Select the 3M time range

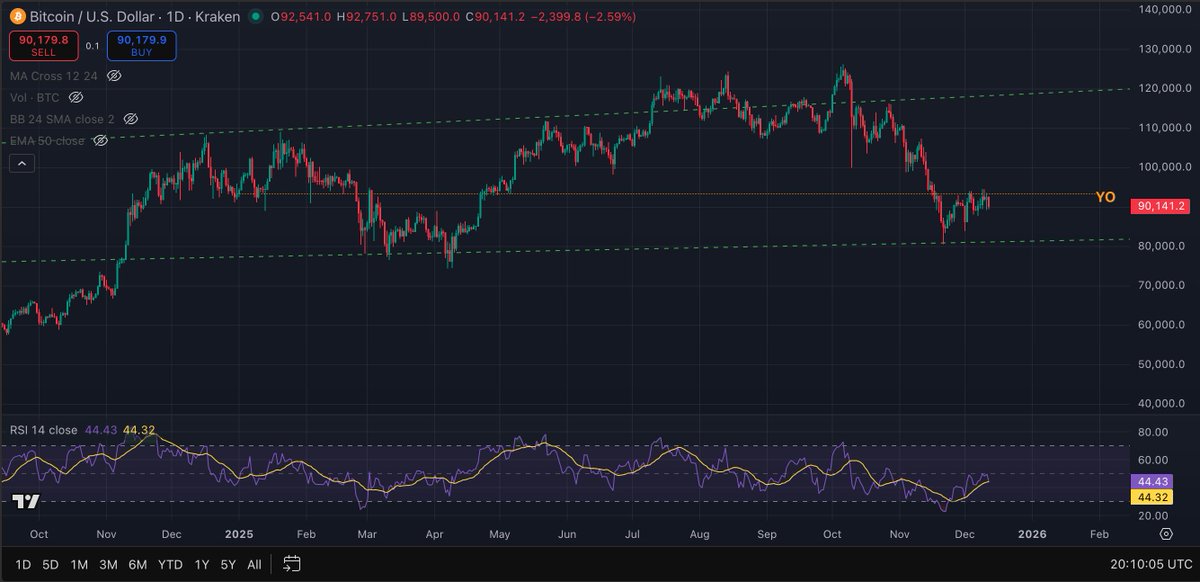pos(109,564)
